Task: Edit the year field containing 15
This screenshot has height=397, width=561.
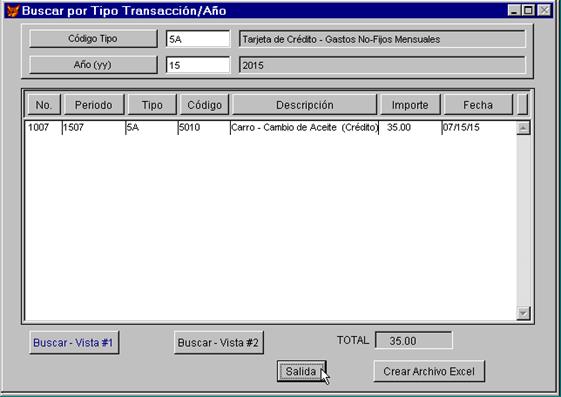Action: [198, 65]
